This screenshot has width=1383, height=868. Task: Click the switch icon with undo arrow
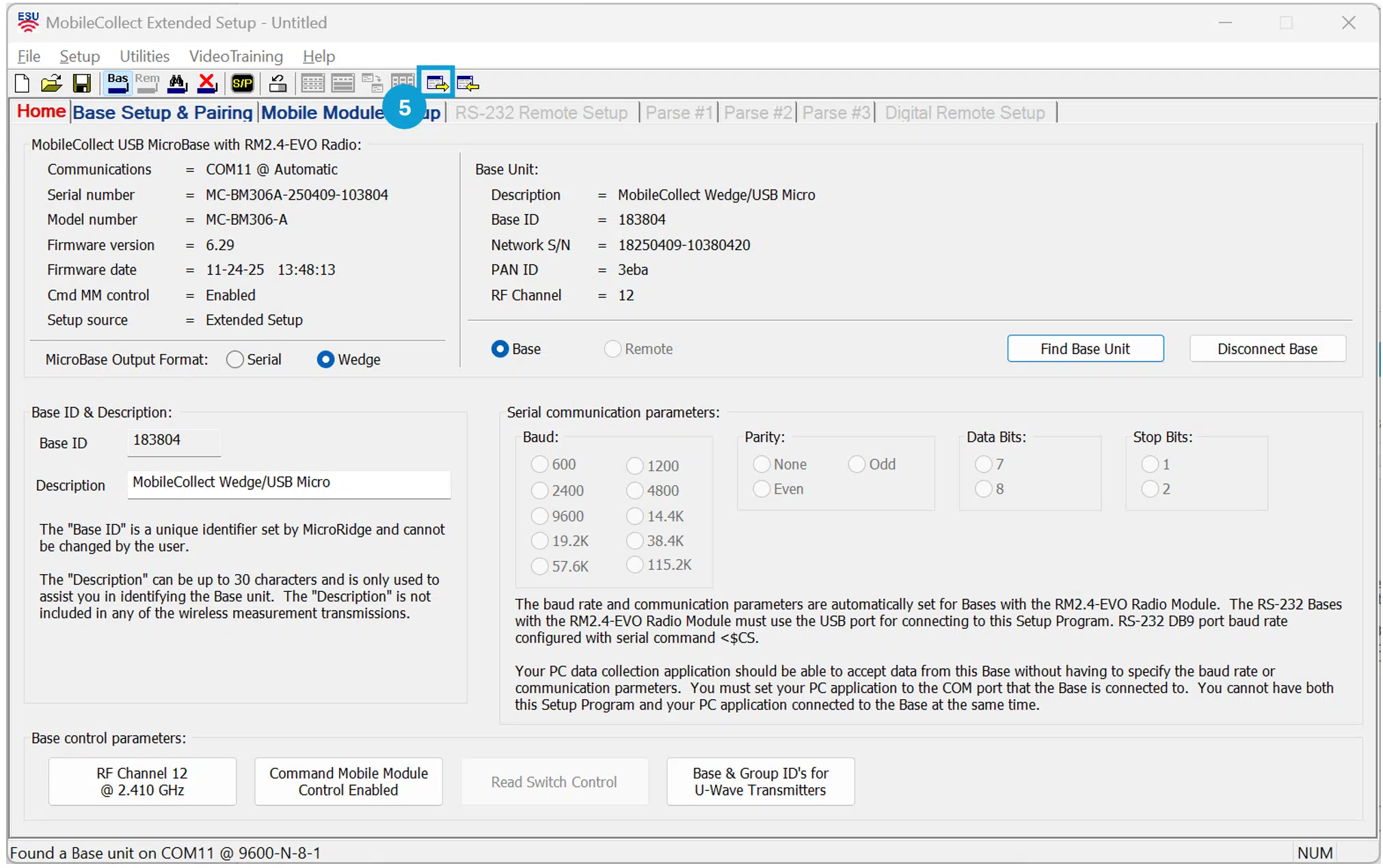coord(278,83)
